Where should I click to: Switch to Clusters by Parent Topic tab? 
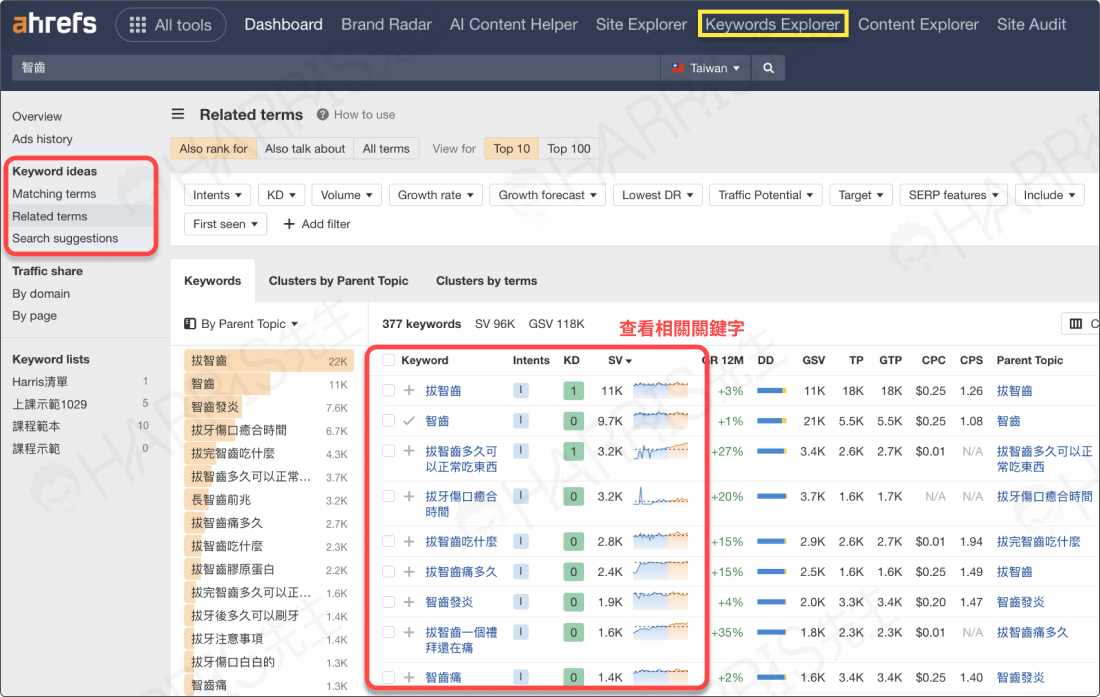pos(338,280)
